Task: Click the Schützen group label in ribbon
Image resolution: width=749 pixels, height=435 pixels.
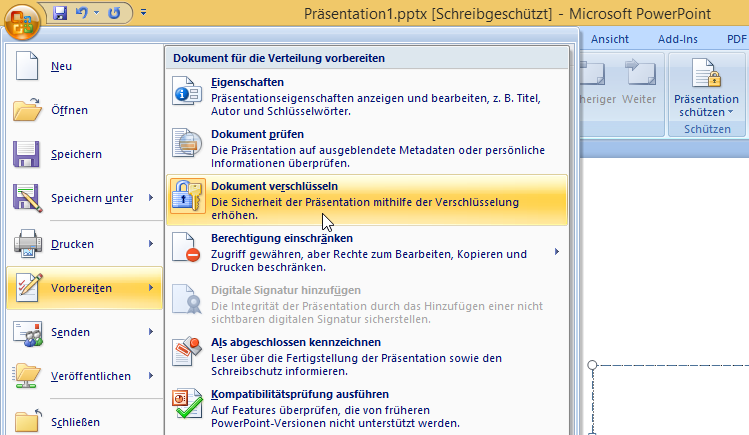Action: 707,129
